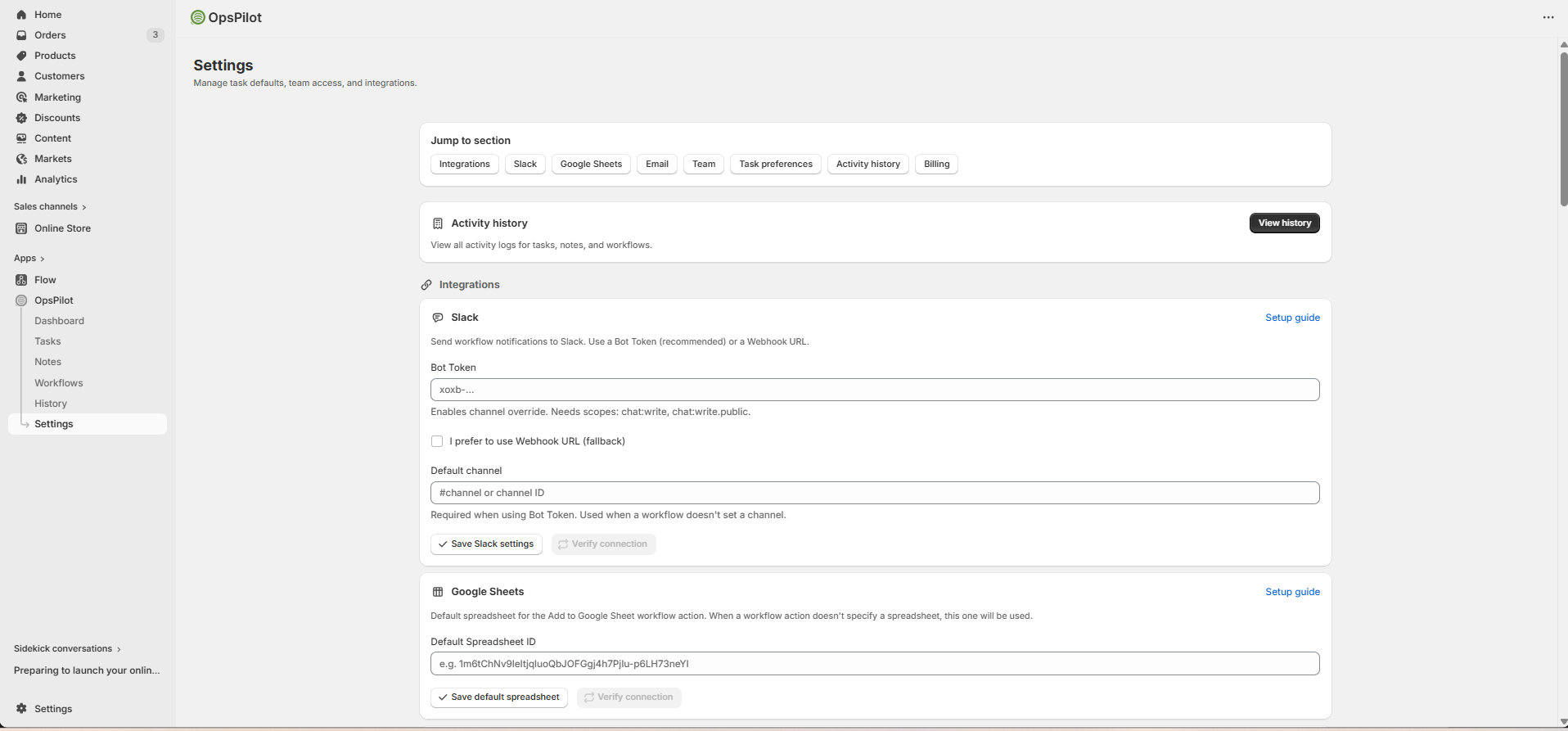Focus the Default channel input field
The width and height of the screenshot is (1568, 731).
[x=875, y=493]
